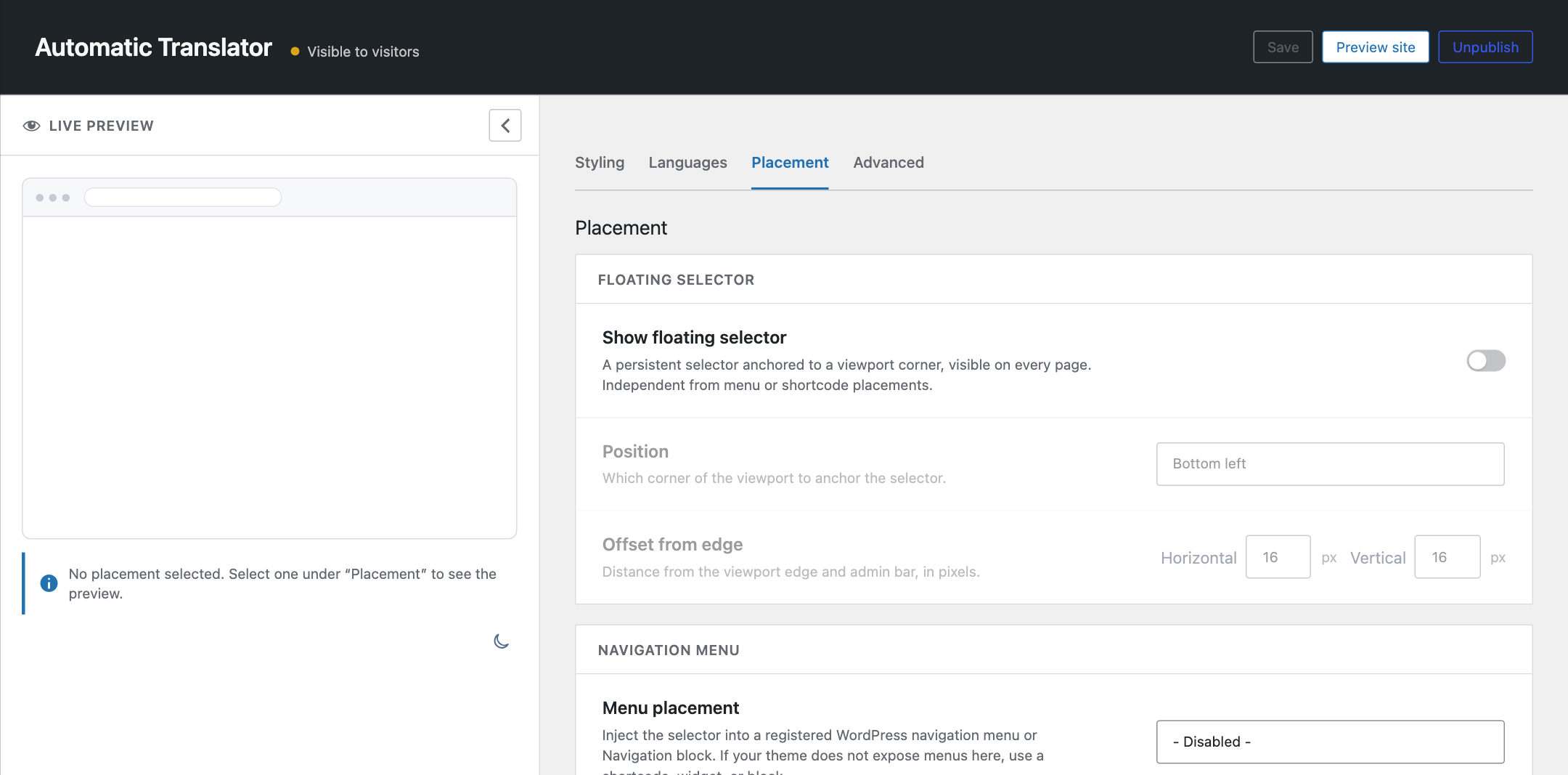Open the Menu placement dropdown

pos(1330,742)
